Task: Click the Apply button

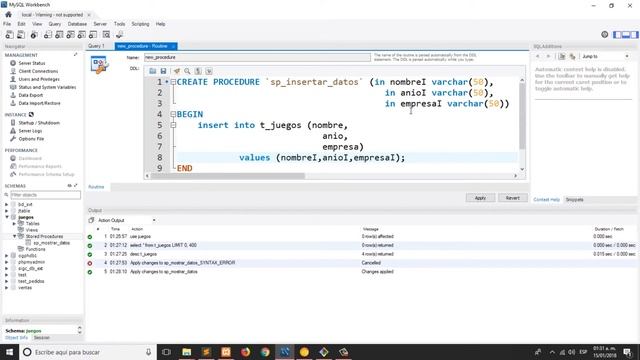Action: pos(480,198)
